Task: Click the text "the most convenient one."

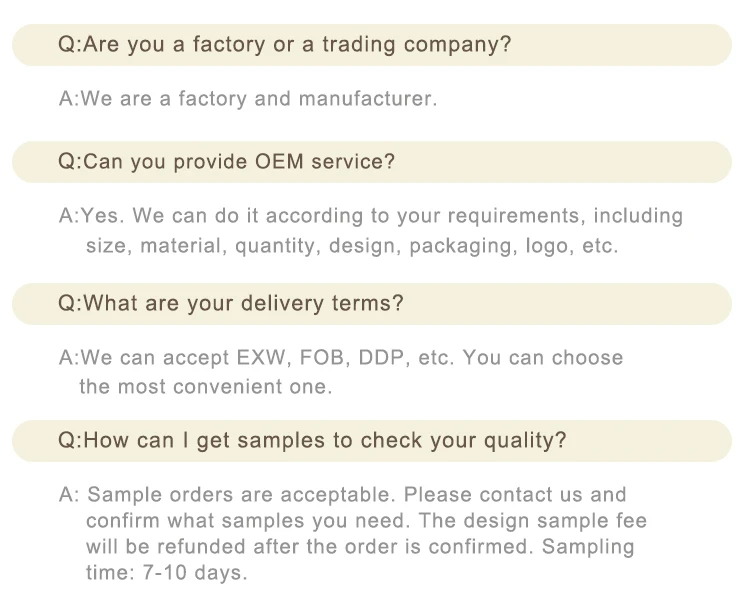Action: coord(205,386)
